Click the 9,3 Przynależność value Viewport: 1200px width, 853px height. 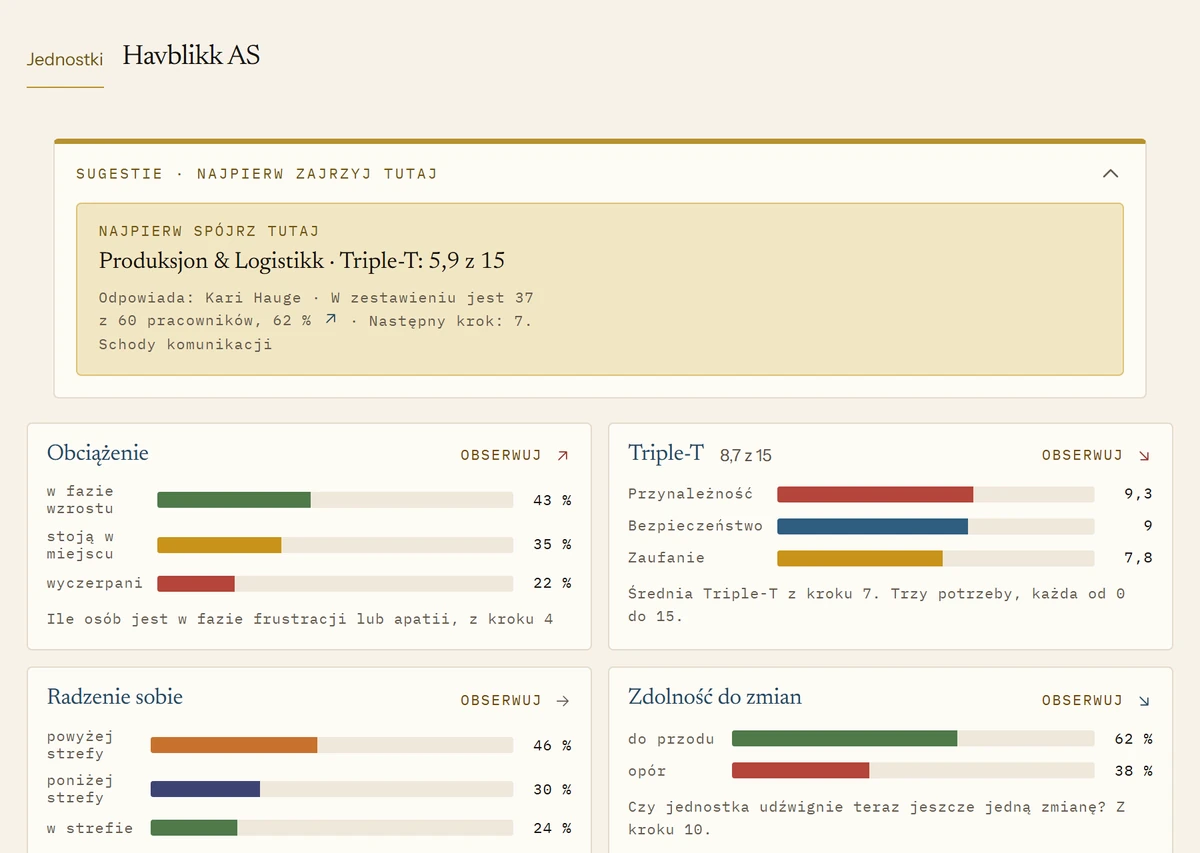click(1138, 494)
